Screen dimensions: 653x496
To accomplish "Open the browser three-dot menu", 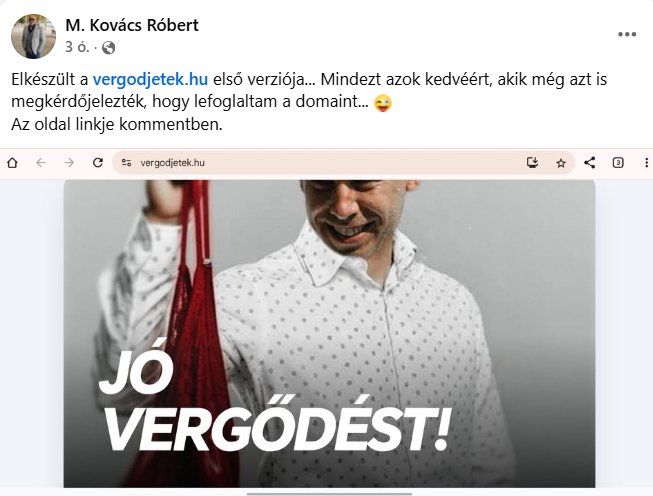I will 646,162.
